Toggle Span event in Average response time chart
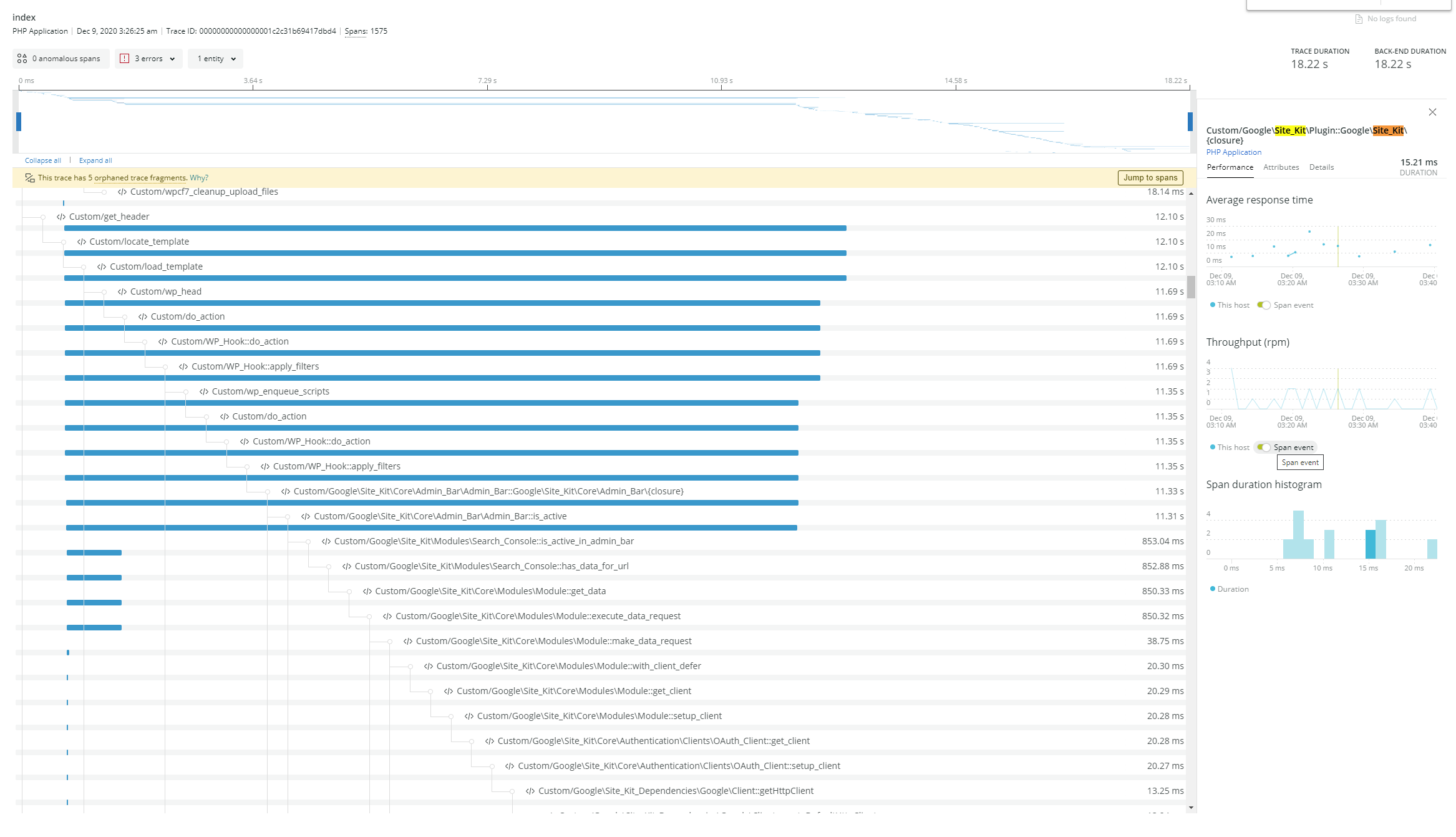This screenshot has height=837, width=1456. (x=1264, y=305)
